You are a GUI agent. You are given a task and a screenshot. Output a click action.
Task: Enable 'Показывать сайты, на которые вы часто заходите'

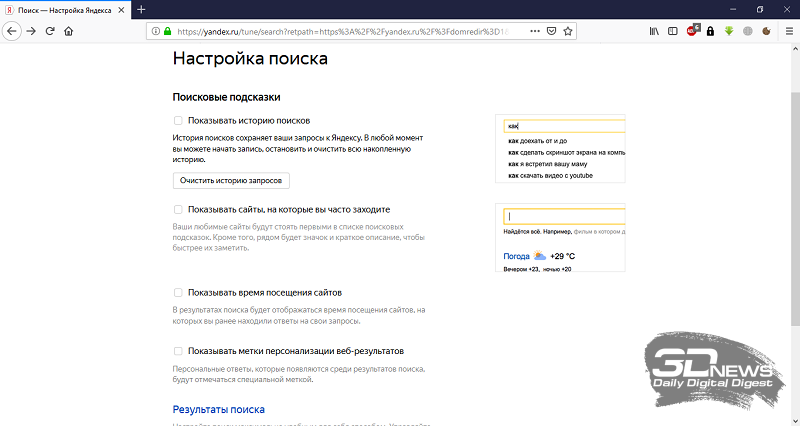click(x=178, y=209)
